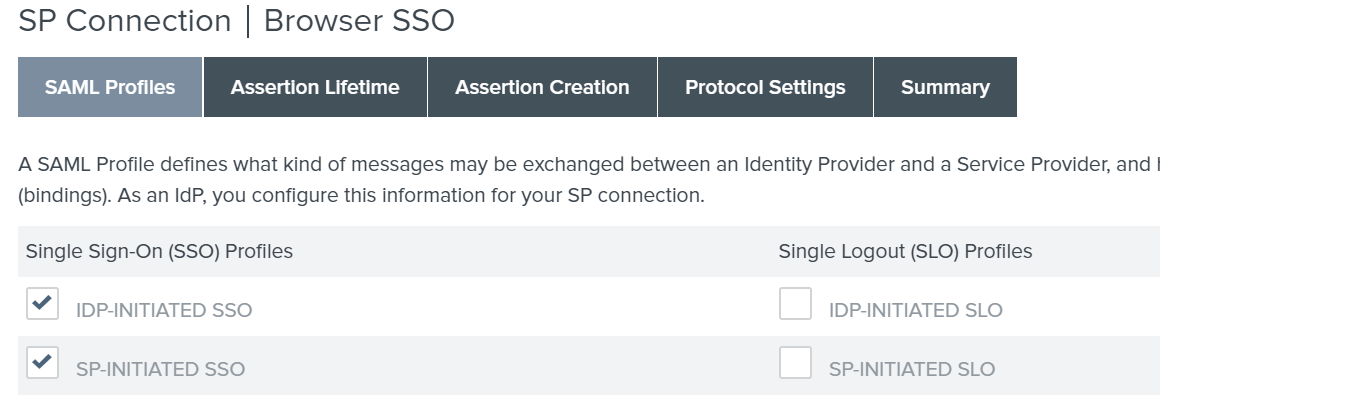
Task: Open the Assertion Lifetime tab
Action: (315, 87)
